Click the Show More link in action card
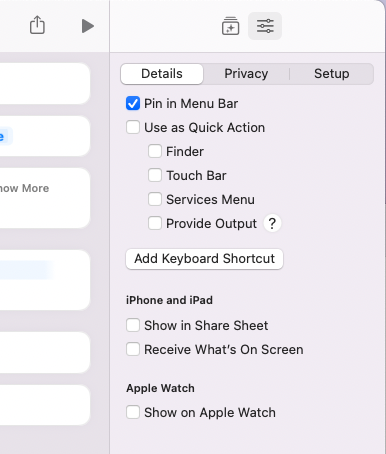 [24, 188]
